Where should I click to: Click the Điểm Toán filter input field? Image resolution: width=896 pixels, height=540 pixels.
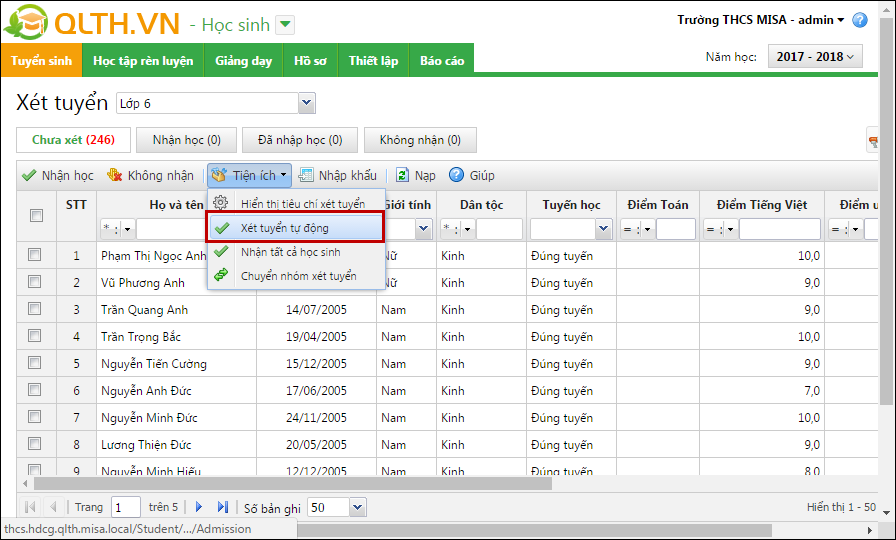pyautogui.click(x=676, y=229)
